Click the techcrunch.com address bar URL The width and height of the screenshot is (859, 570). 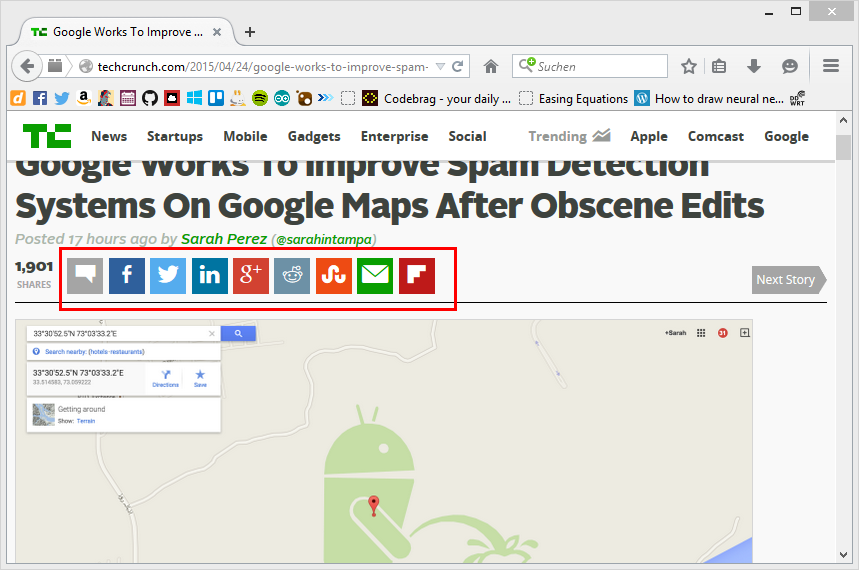point(263,67)
